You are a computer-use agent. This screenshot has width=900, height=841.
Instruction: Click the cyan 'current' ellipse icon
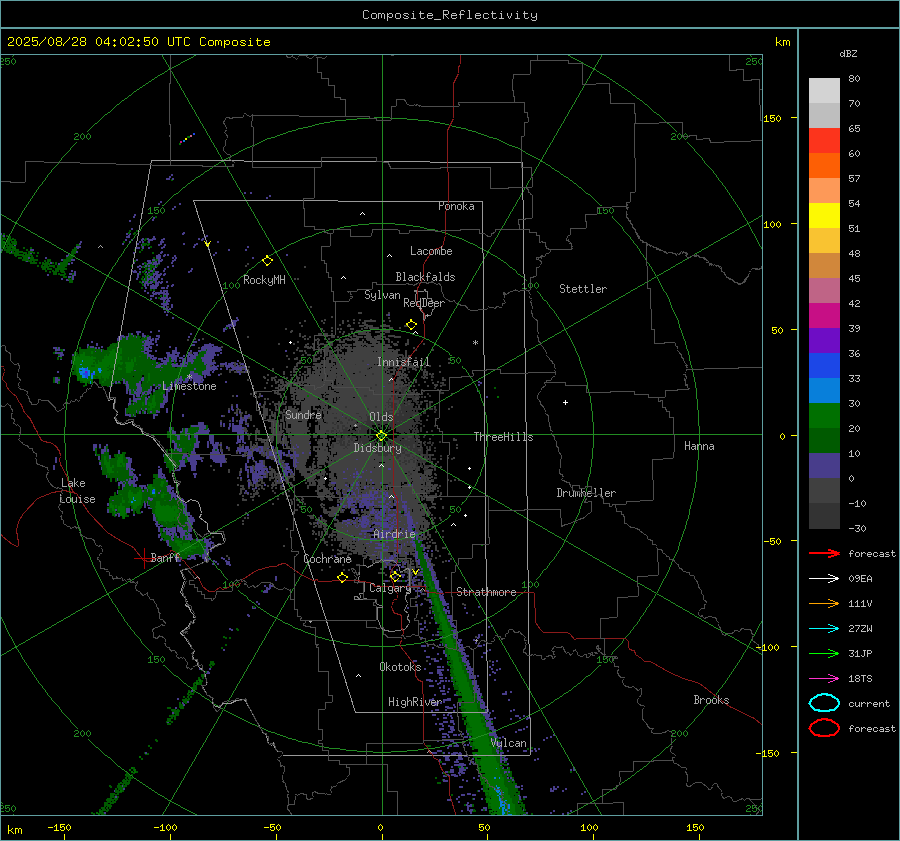tap(824, 703)
